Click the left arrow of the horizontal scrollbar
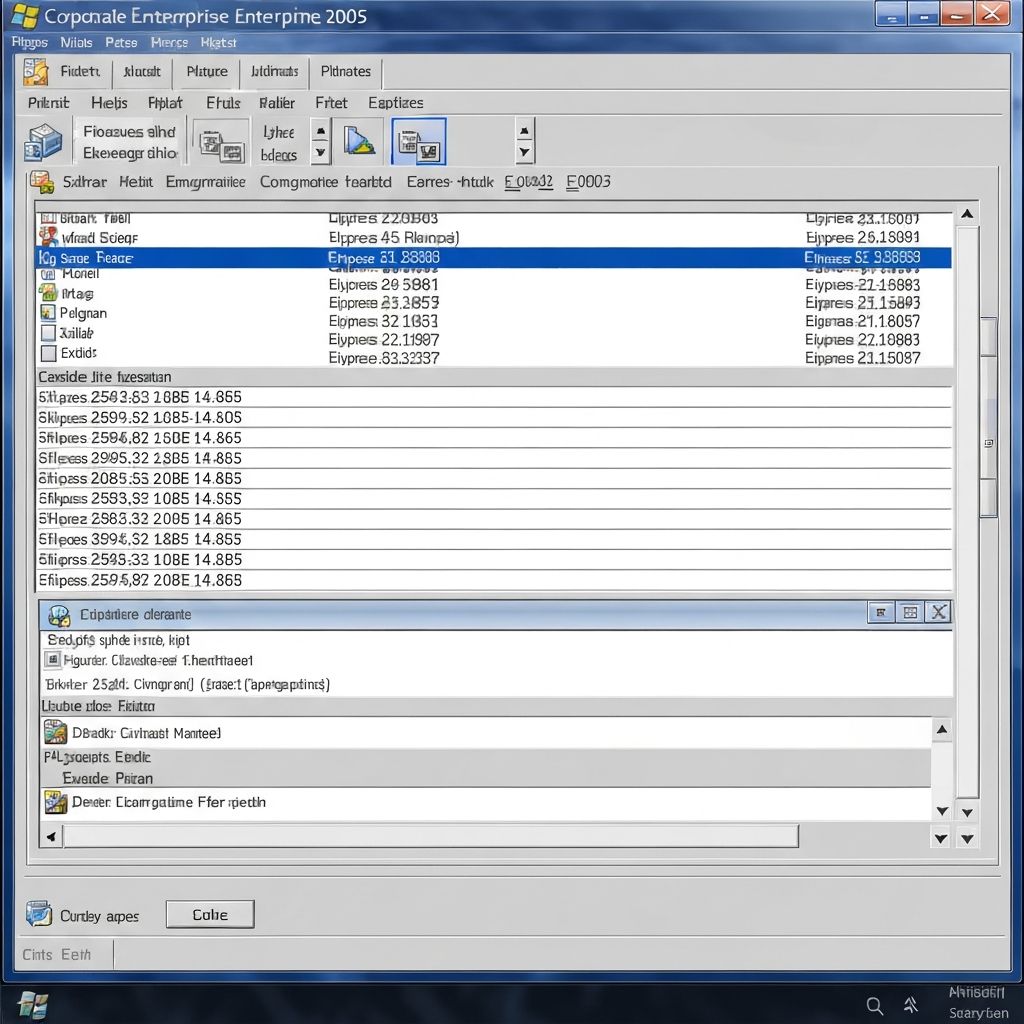Viewport: 1024px width, 1024px height. coord(51,836)
